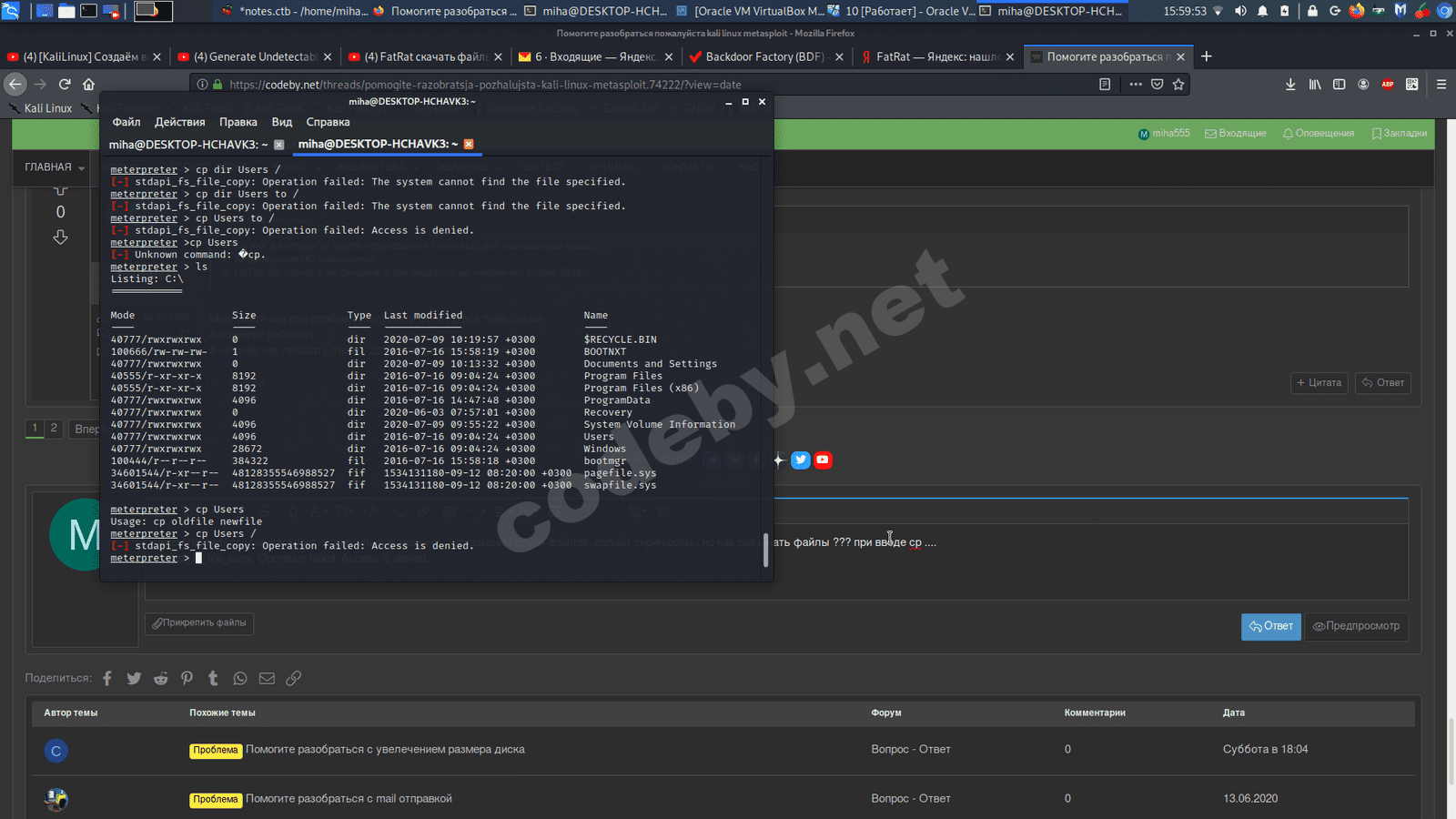The width and height of the screenshot is (1456, 819).
Task: Copy the thread link using the chain icon
Action: [293, 678]
